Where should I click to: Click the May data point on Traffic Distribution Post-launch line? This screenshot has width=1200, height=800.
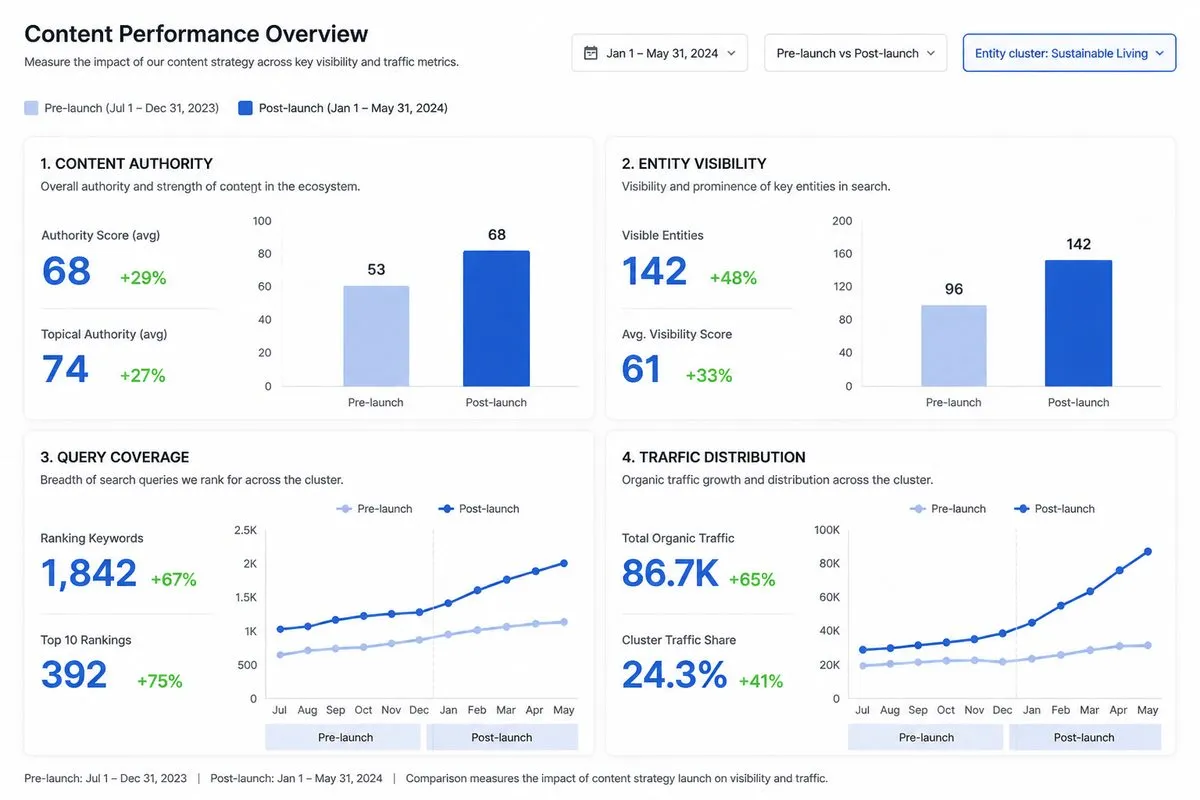[1148, 551]
